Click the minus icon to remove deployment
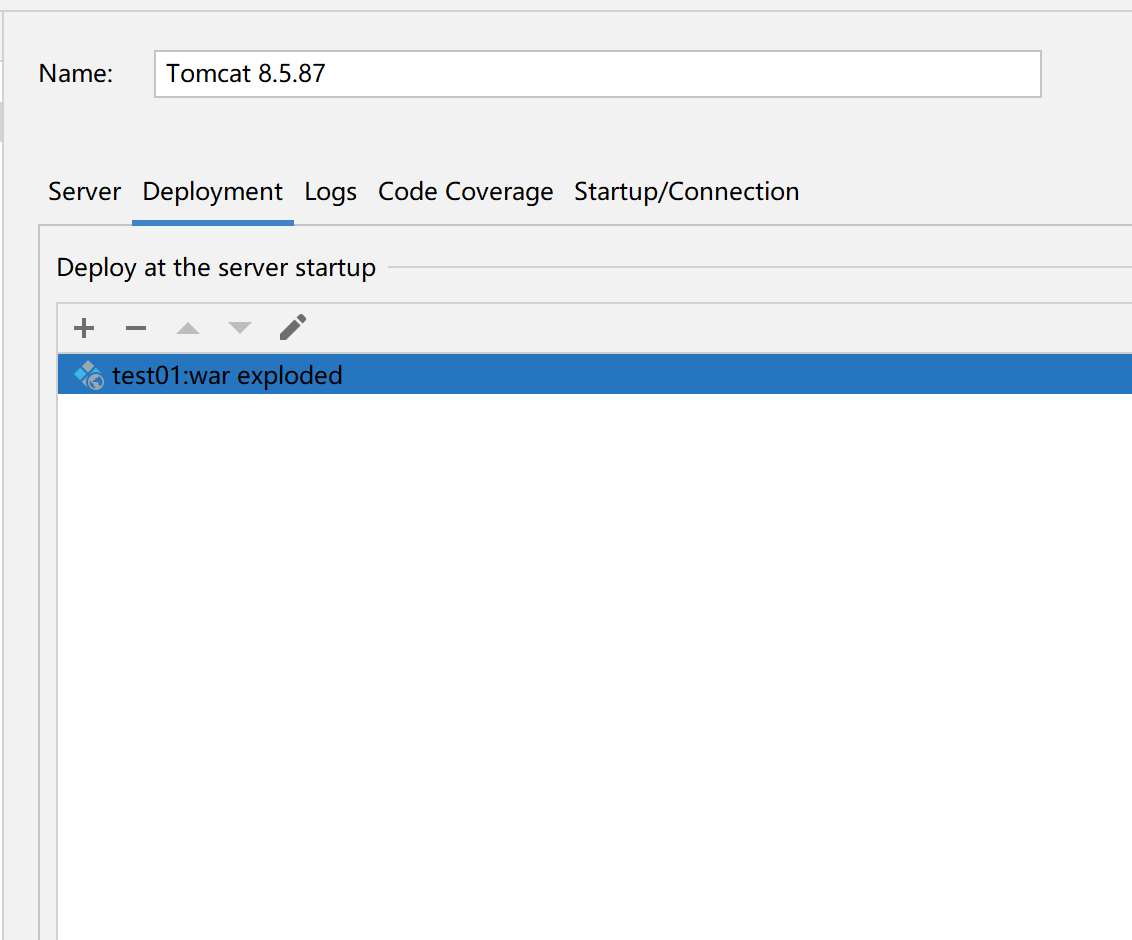This screenshot has width=1132, height=940. pyautogui.click(x=136, y=328)
